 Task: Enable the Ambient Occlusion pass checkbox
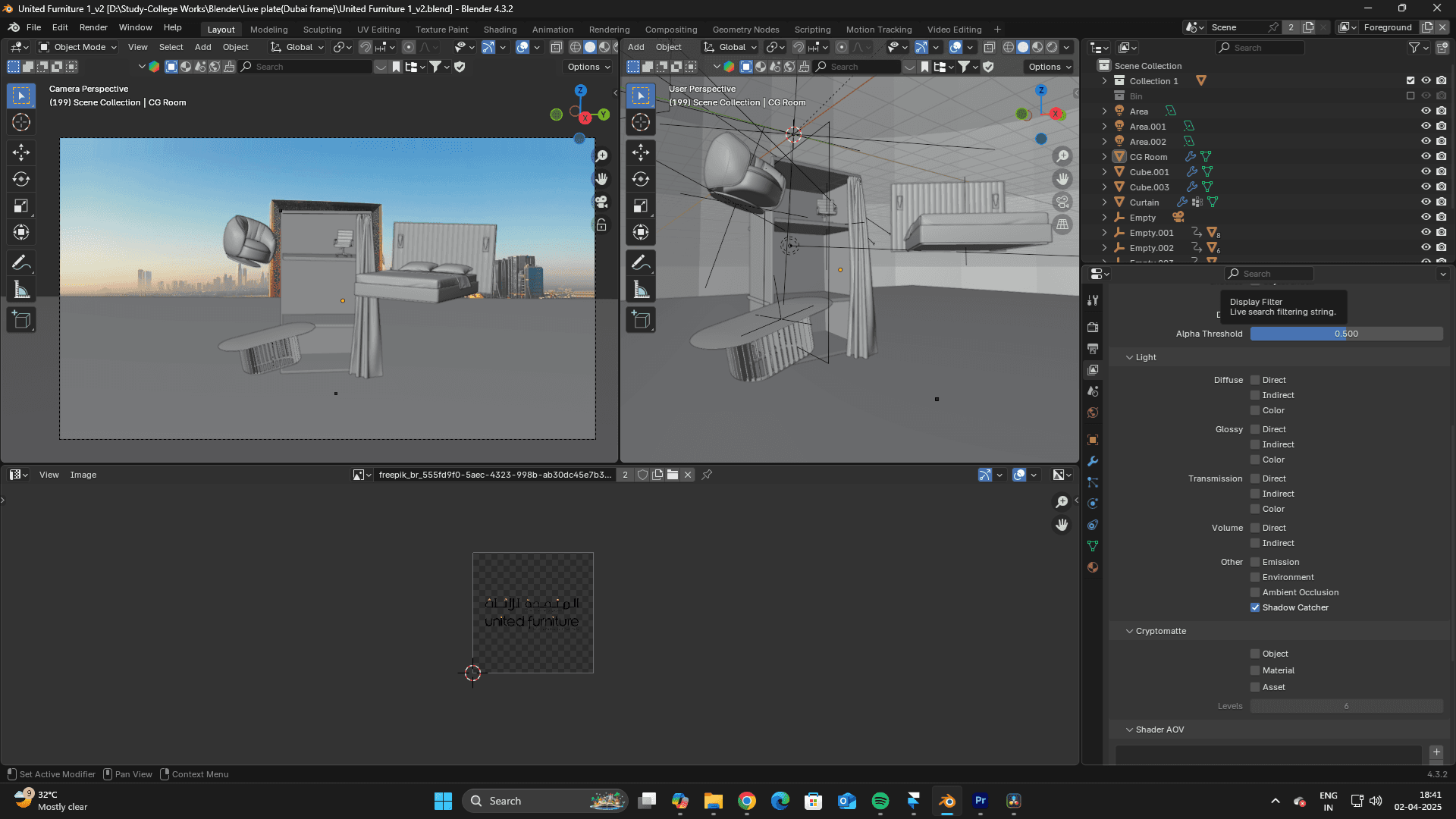[1255, 592]
